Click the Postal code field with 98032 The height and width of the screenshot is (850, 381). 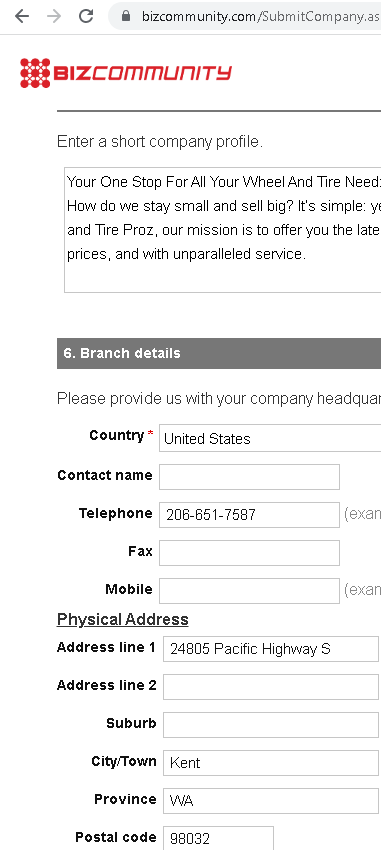tap(218, 838)
